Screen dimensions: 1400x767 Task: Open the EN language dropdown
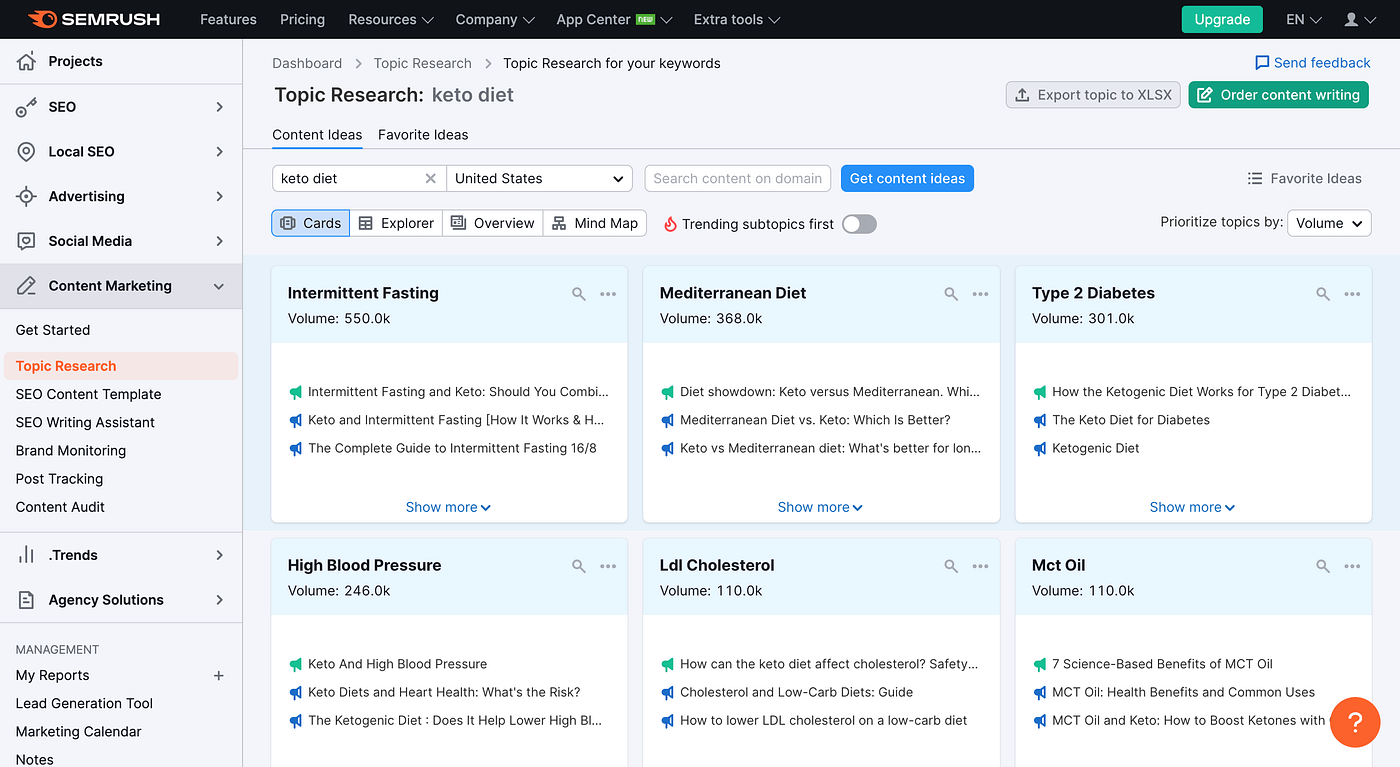1303,19
